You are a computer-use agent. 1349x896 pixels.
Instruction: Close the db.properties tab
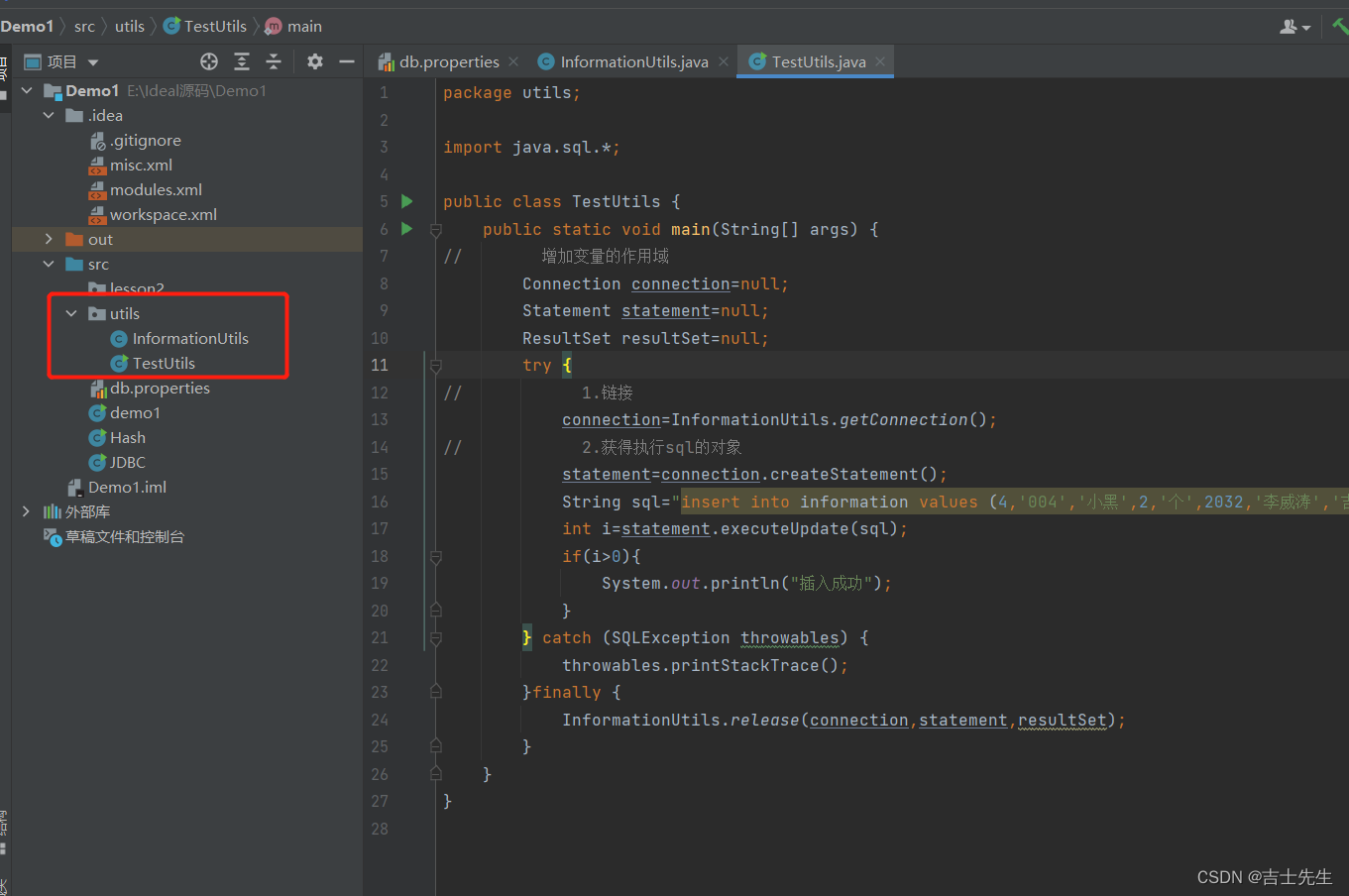[513, 61]
